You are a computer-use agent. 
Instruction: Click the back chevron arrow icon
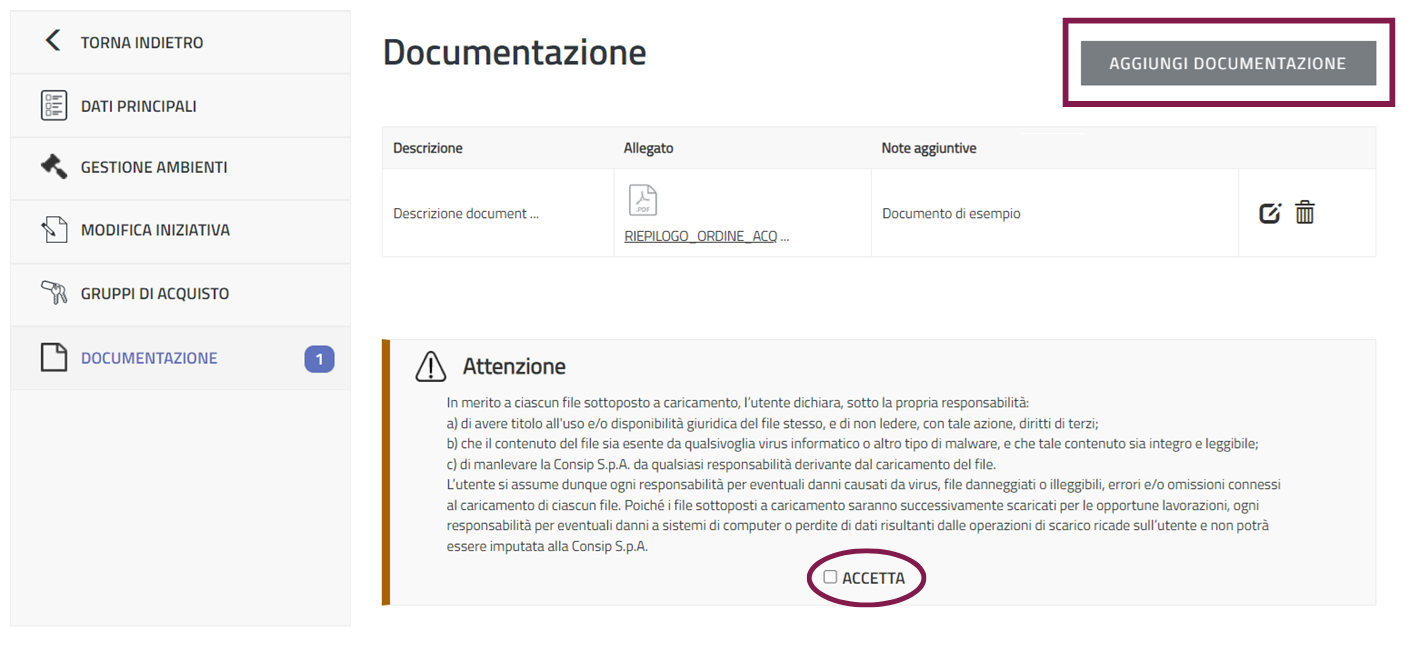point(53,41)
